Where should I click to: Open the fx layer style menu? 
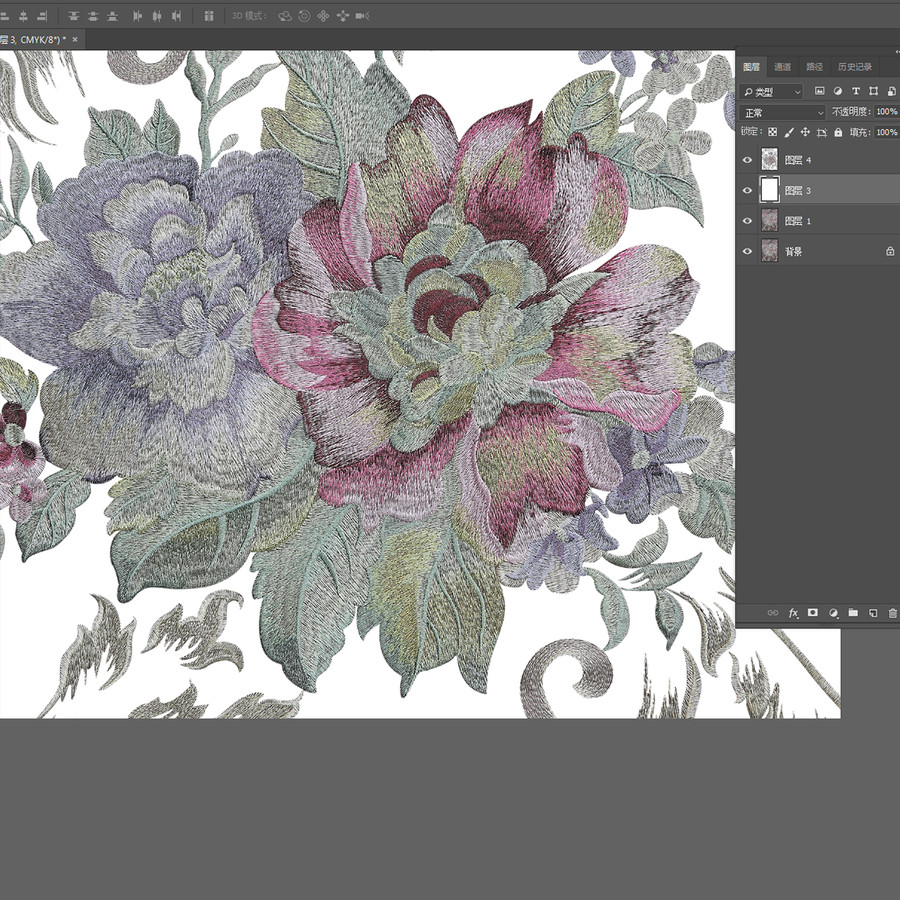(x=793, y=613)
